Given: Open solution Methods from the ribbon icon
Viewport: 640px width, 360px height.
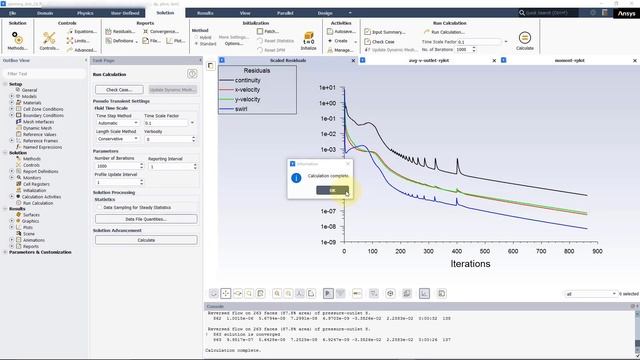Looking at the screenshot, I should click(x=17, y=41).
